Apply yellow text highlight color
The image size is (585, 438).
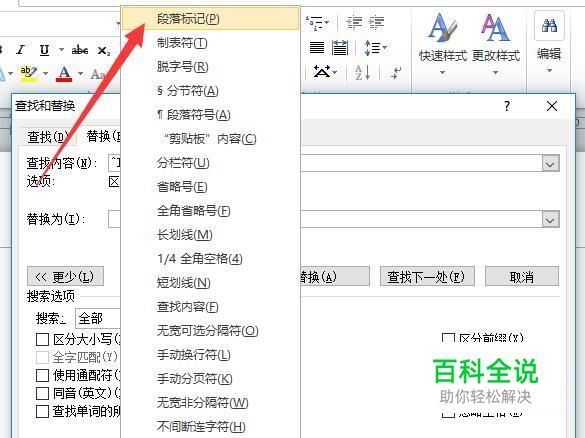29,73
